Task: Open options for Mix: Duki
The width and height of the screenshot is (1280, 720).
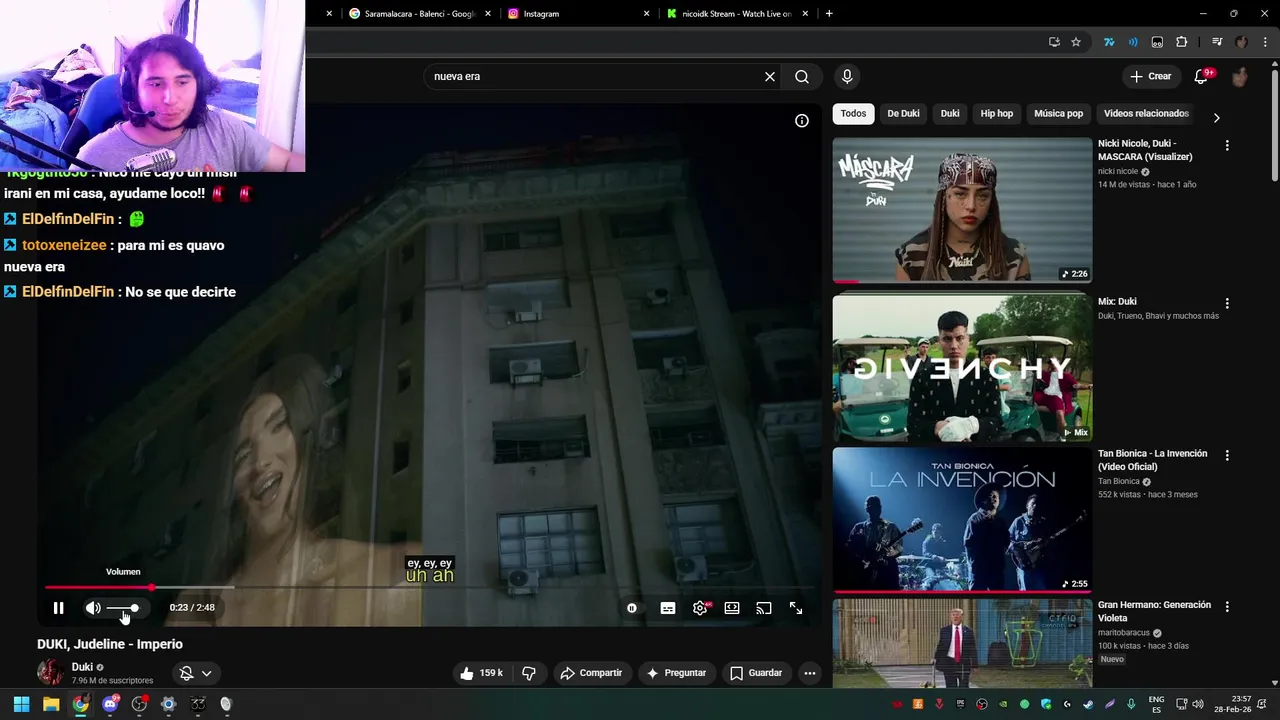Action: [1227, 303]
